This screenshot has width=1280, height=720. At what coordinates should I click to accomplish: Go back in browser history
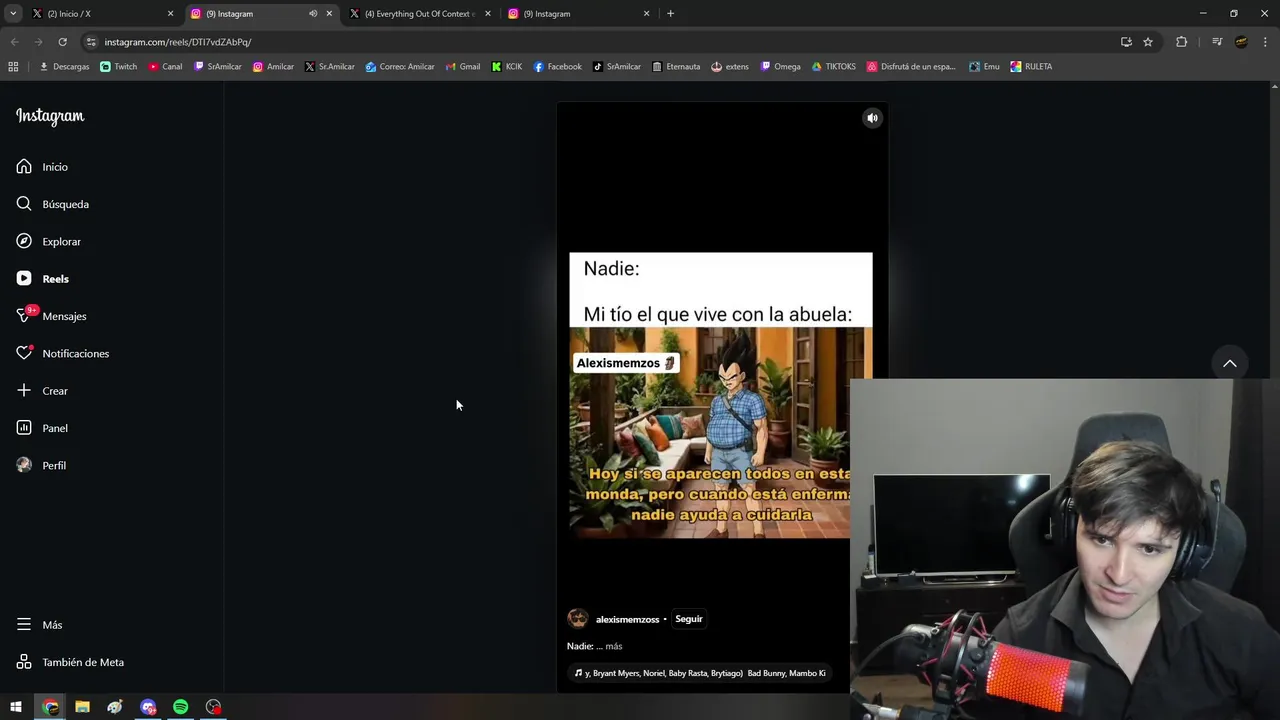[x=14, y=42]
